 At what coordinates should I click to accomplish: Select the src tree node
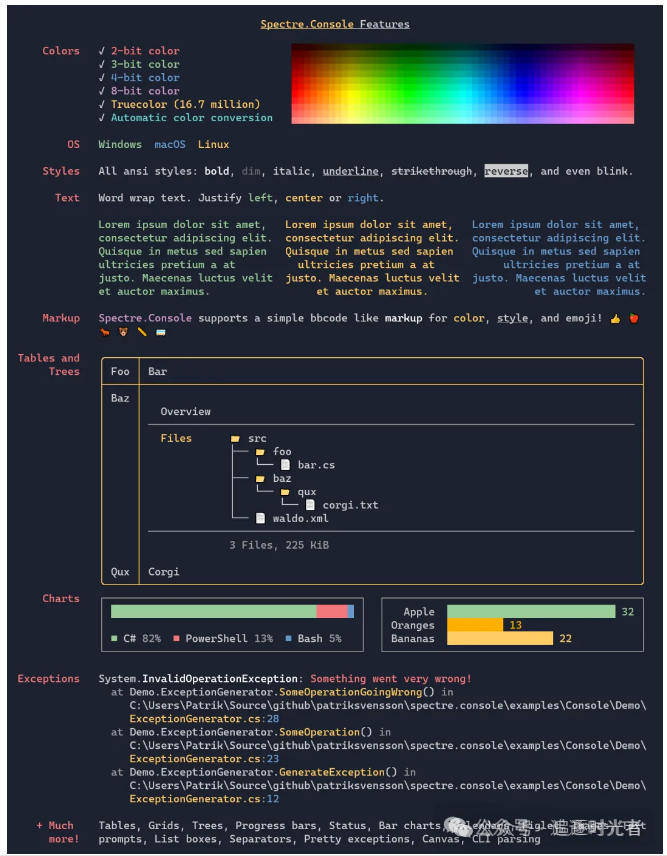click(257, 438)
